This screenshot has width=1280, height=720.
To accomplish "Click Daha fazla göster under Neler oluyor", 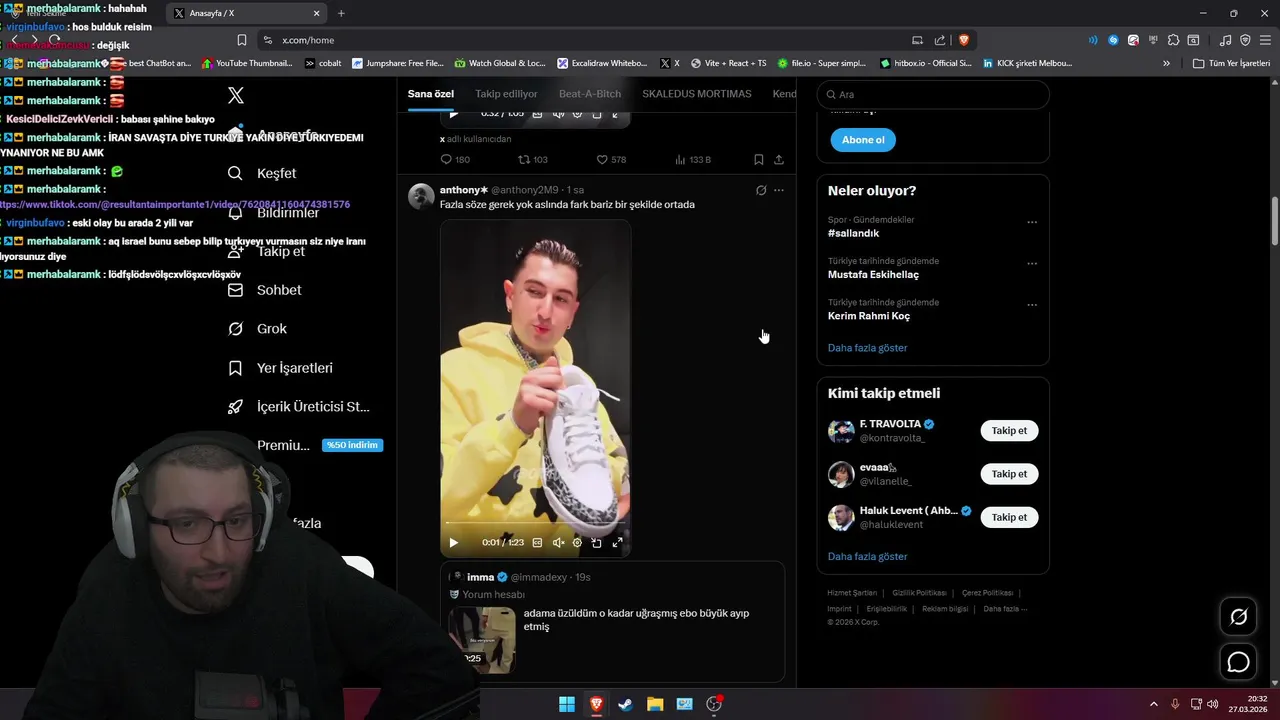I will (867, 348).
